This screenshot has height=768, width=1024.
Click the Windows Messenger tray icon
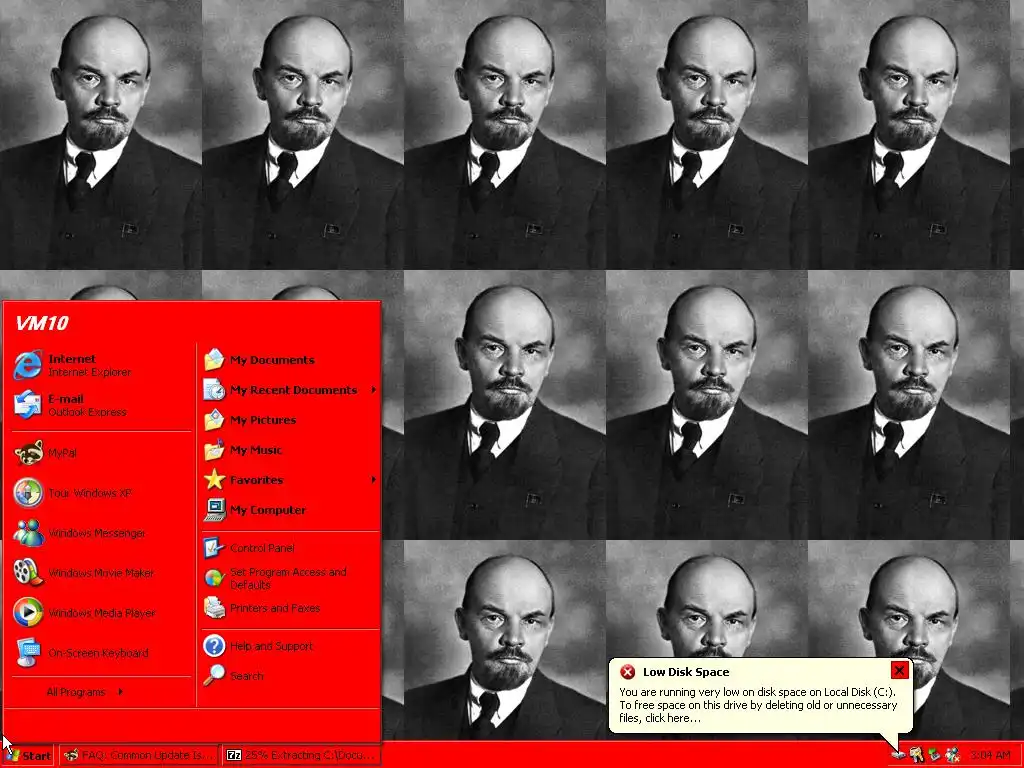[x=952, y=756]
